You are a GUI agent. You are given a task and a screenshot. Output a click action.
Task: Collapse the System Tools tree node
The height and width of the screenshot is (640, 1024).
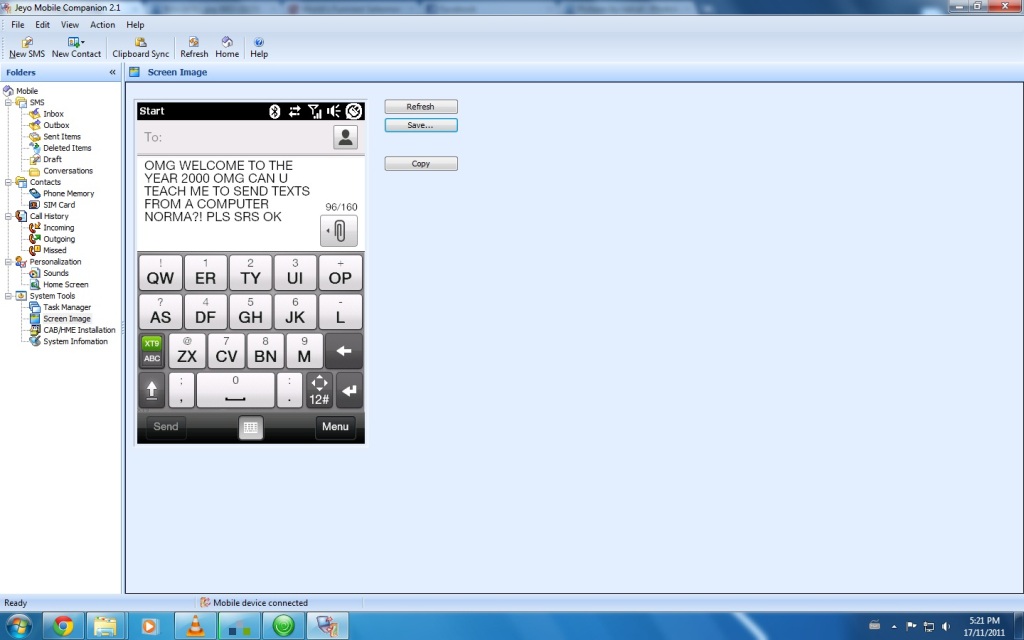pos(9,296)
